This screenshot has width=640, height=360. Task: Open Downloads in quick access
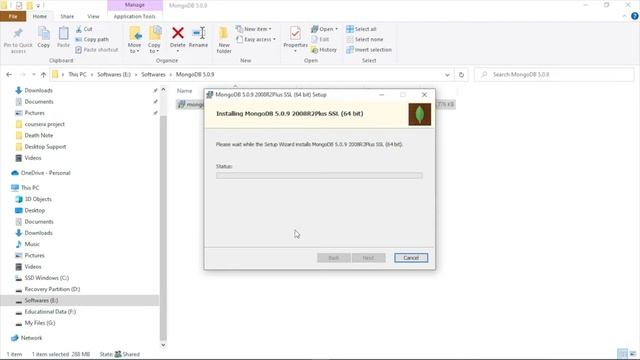38,90
